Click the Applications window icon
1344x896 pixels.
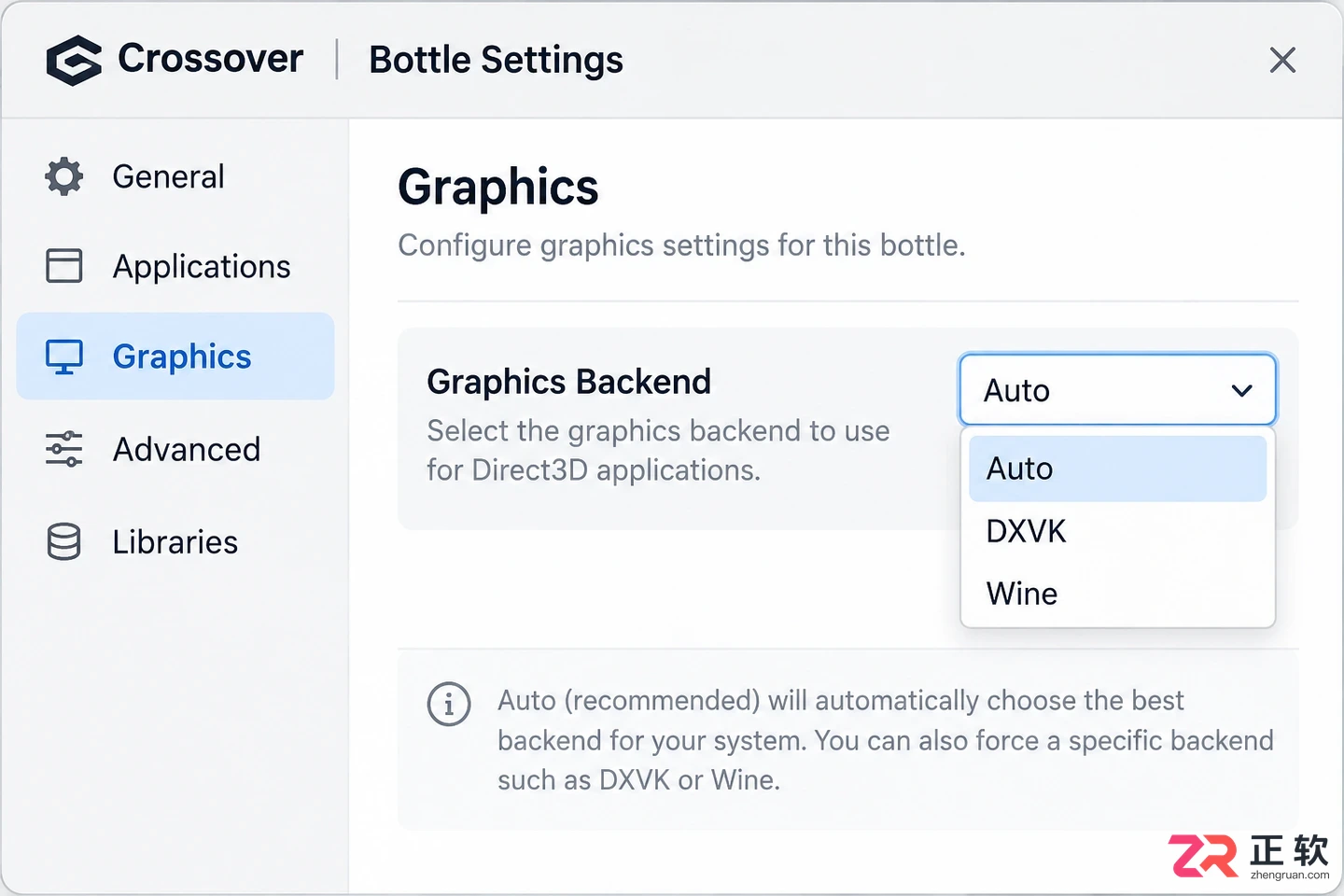[x=64, y=266]
